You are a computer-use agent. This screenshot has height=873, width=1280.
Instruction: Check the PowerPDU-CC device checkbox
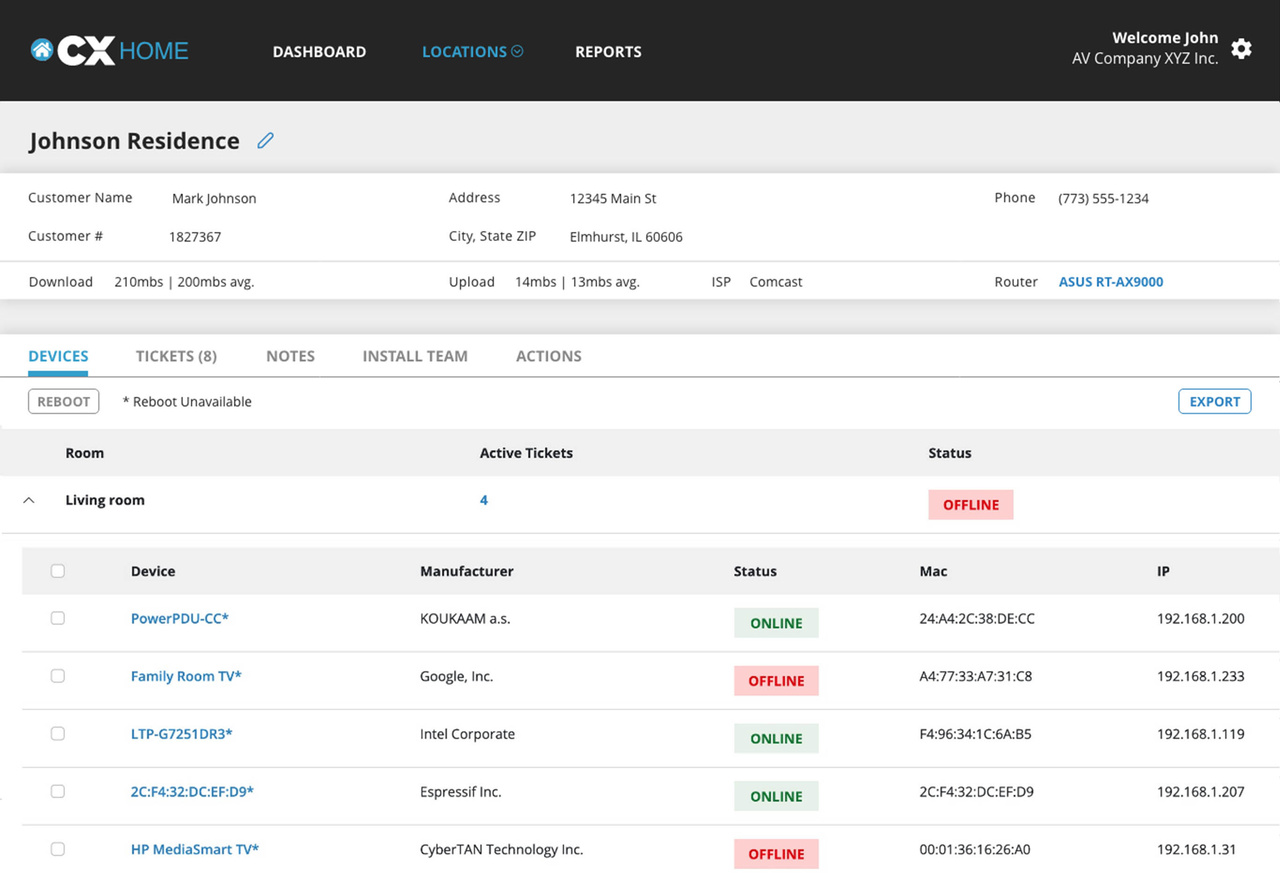pos(58,619)
